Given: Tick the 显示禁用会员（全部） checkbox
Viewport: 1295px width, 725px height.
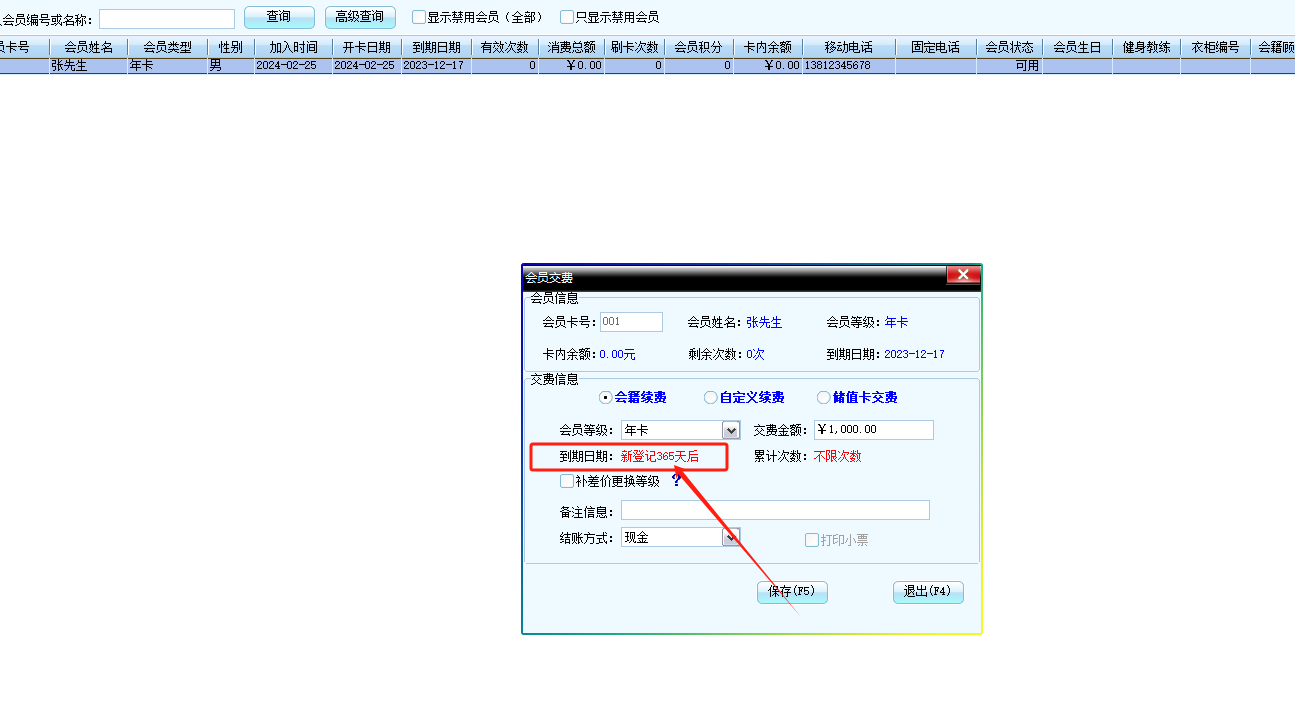Looking at the screenshot, I should (x=419, y=17).
